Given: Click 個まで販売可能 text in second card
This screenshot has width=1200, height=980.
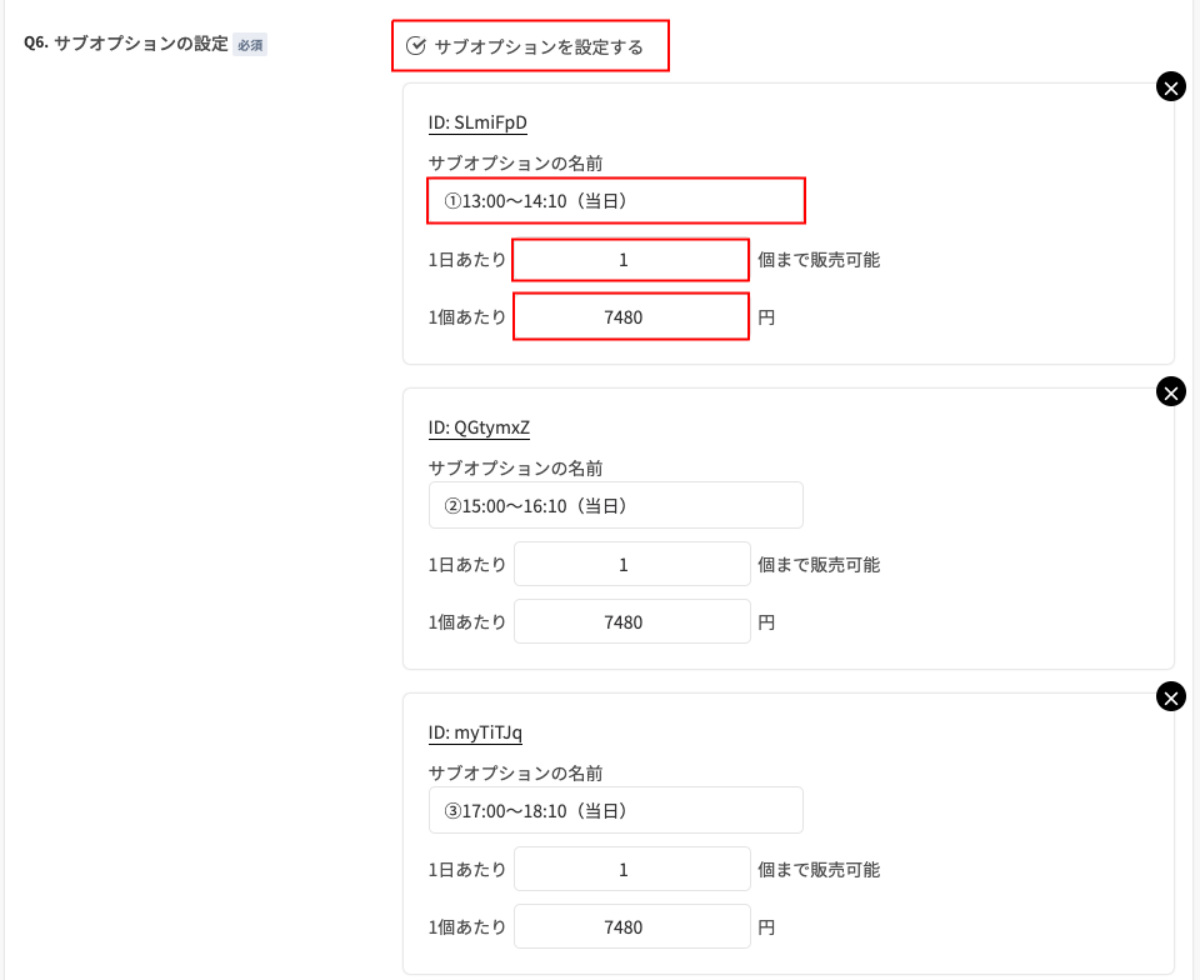Looking at the screenshot, I should point(819,565).
